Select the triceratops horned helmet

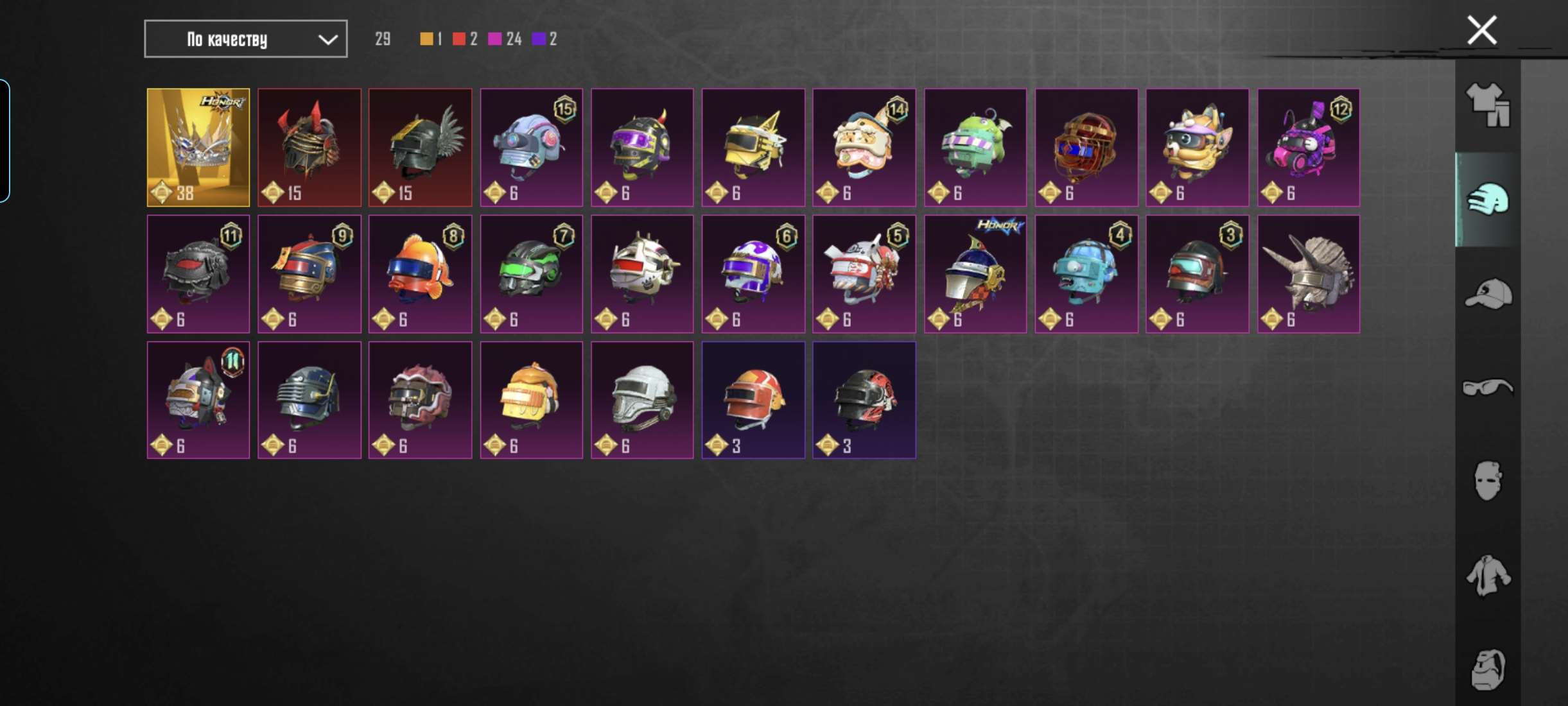click(1309, 274)
